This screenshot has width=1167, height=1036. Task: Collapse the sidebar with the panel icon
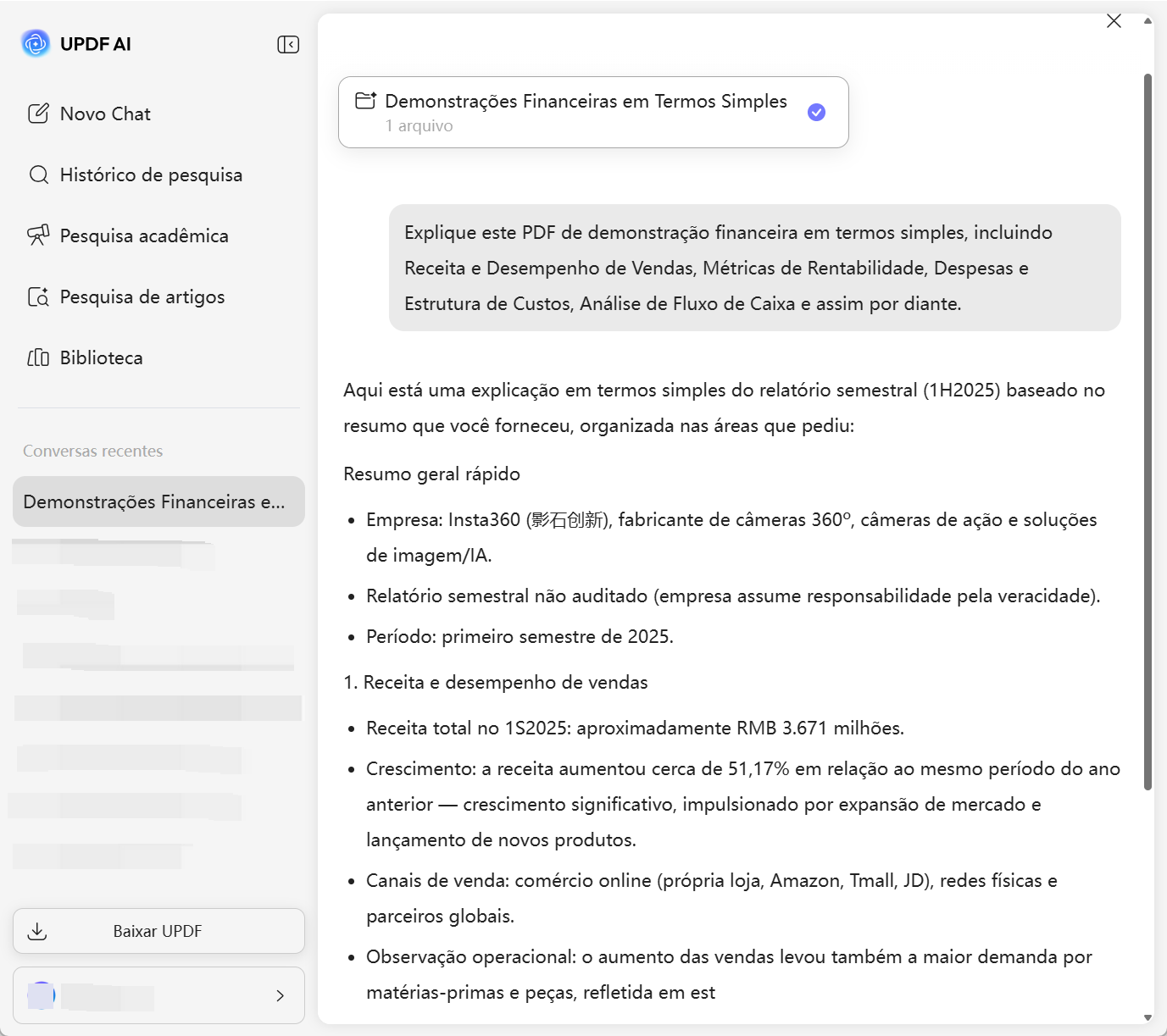[287, 43]
